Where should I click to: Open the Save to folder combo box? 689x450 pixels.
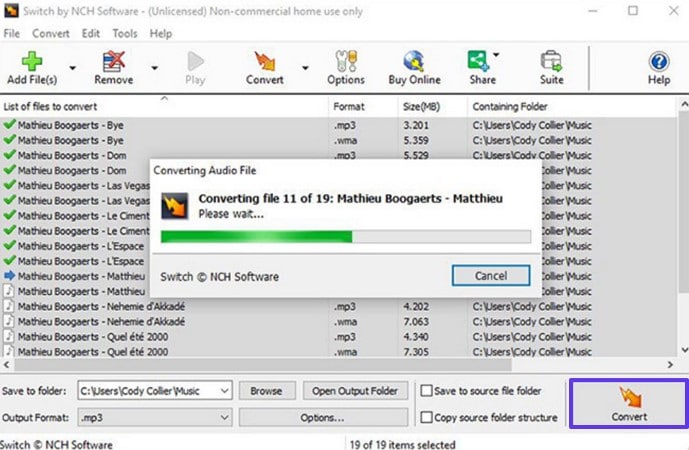(x=155, y=391)
